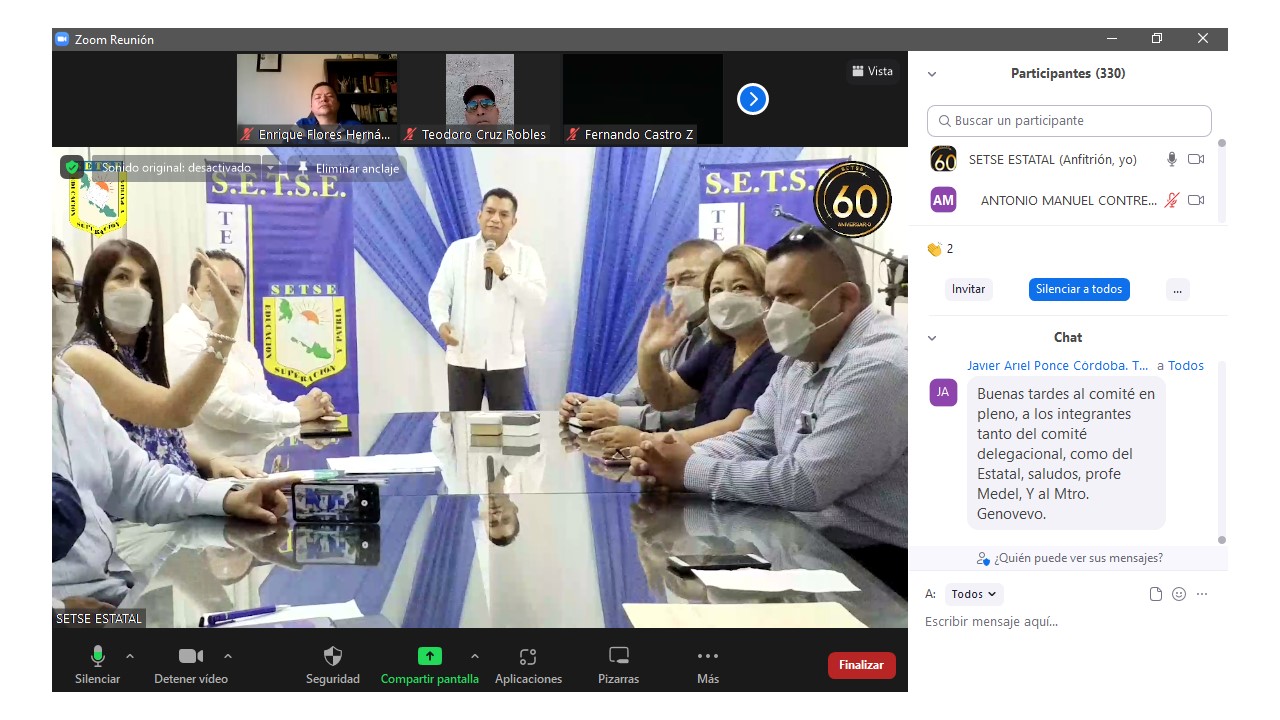Click SETSE ESTATAL name label on video

coord(99,619)
